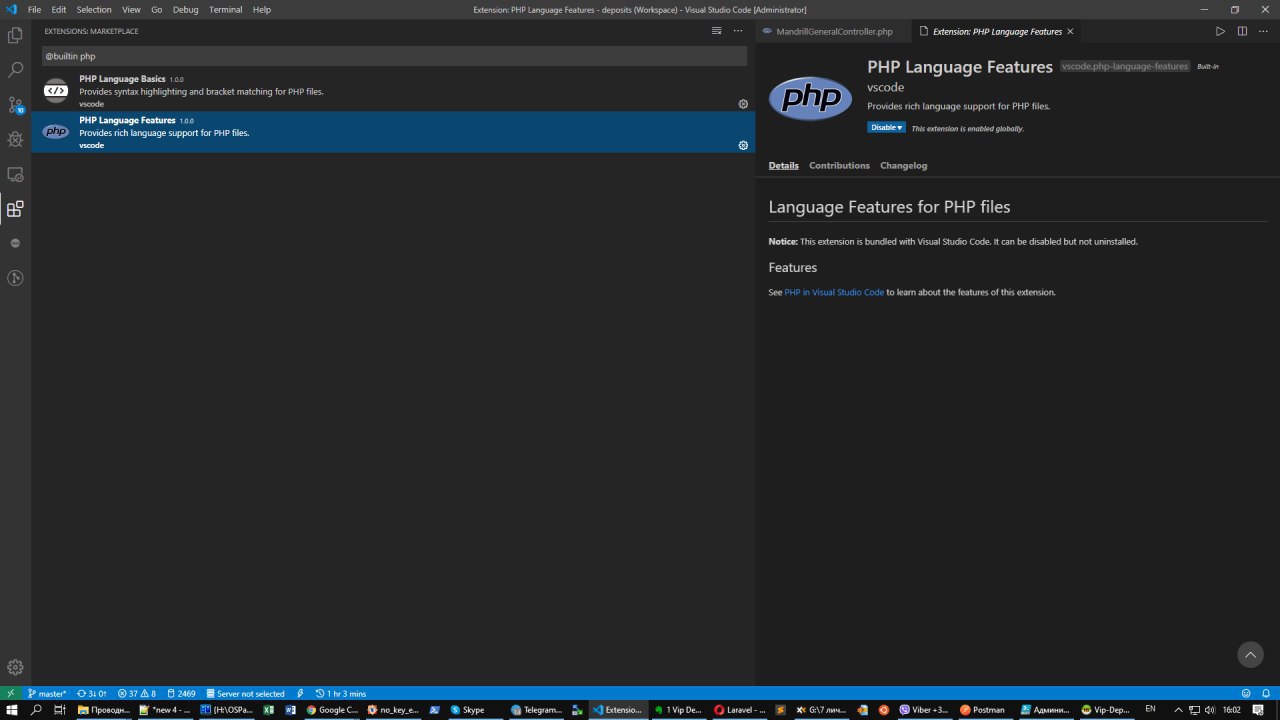Click the large PHP extension logo

810,98
